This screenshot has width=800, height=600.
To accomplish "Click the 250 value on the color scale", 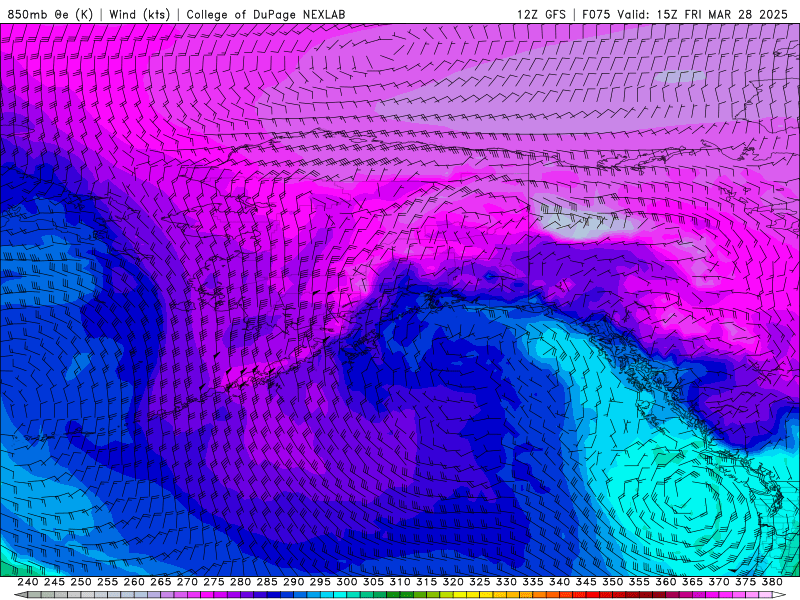I will click(x=81, y=582).
